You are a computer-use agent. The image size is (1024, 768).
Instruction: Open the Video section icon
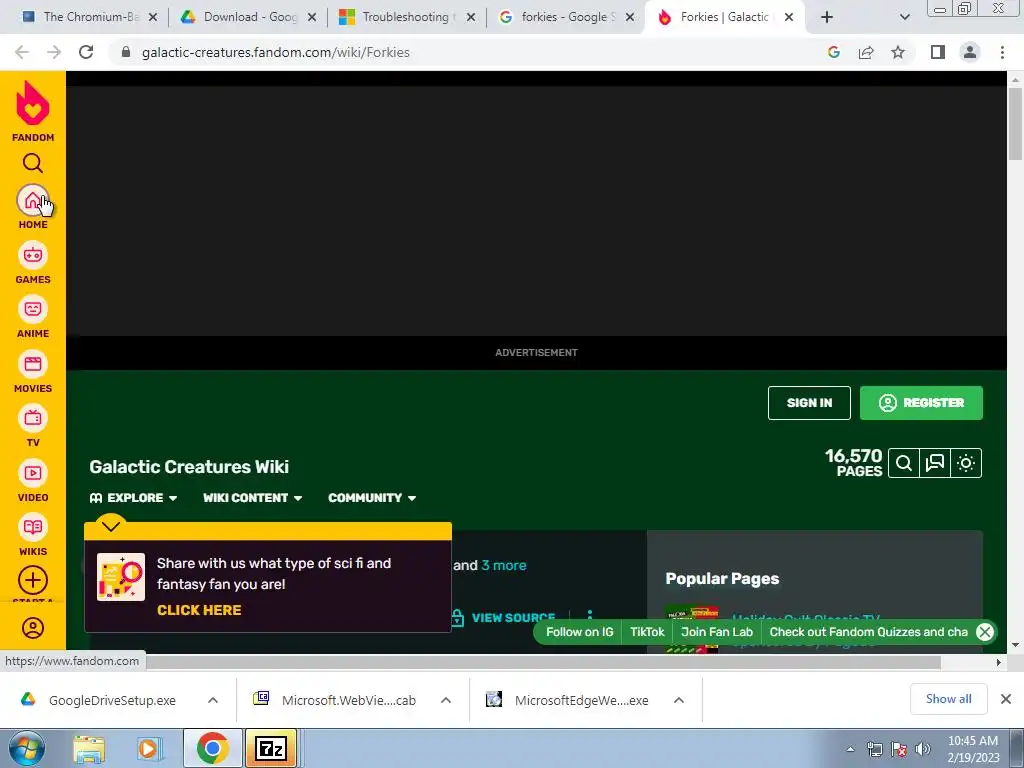click(x=33, y=473)
